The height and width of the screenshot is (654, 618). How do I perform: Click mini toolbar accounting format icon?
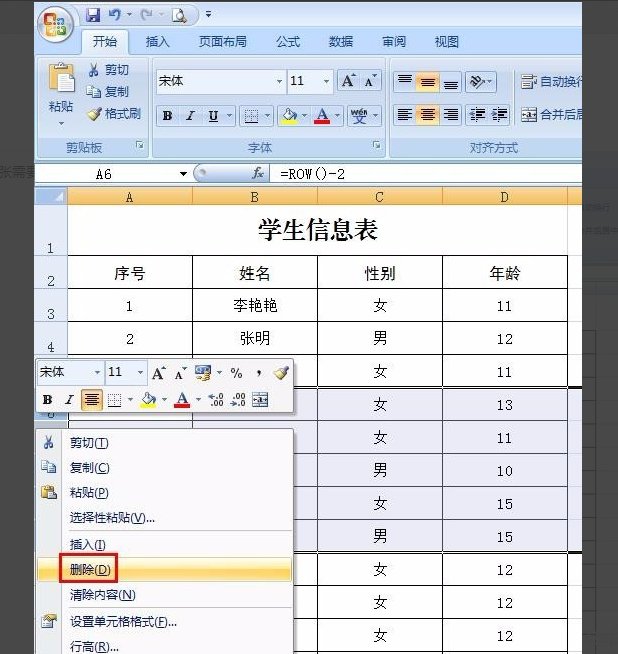[x=203, y=372]
